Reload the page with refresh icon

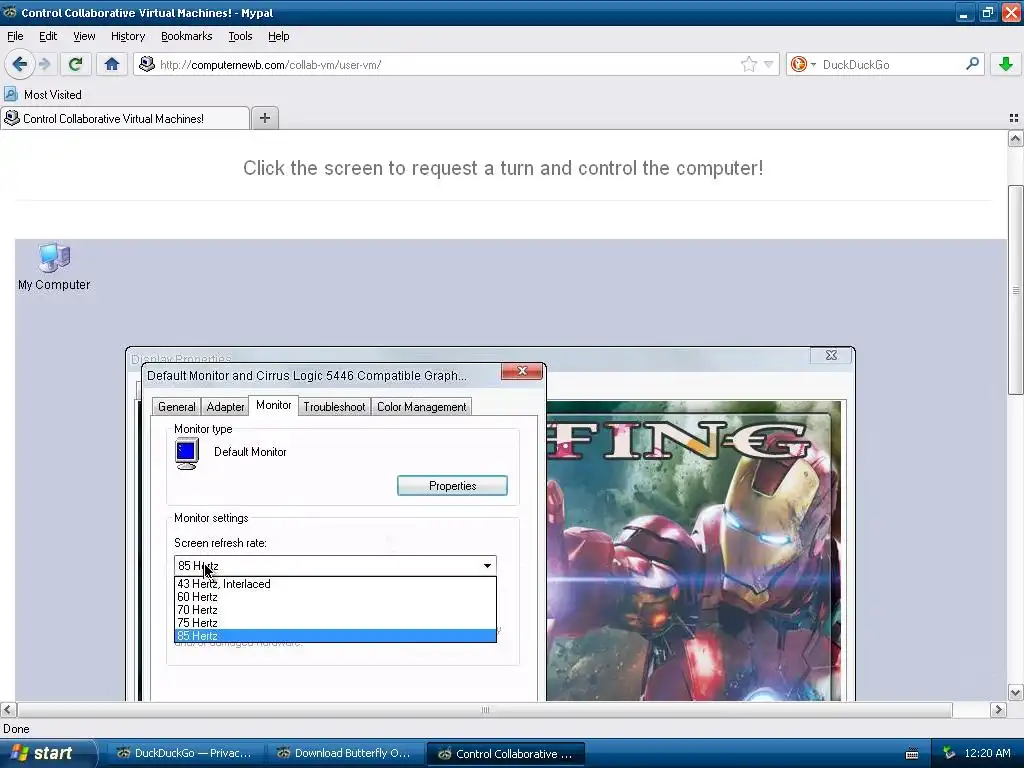tap(75, 64)
